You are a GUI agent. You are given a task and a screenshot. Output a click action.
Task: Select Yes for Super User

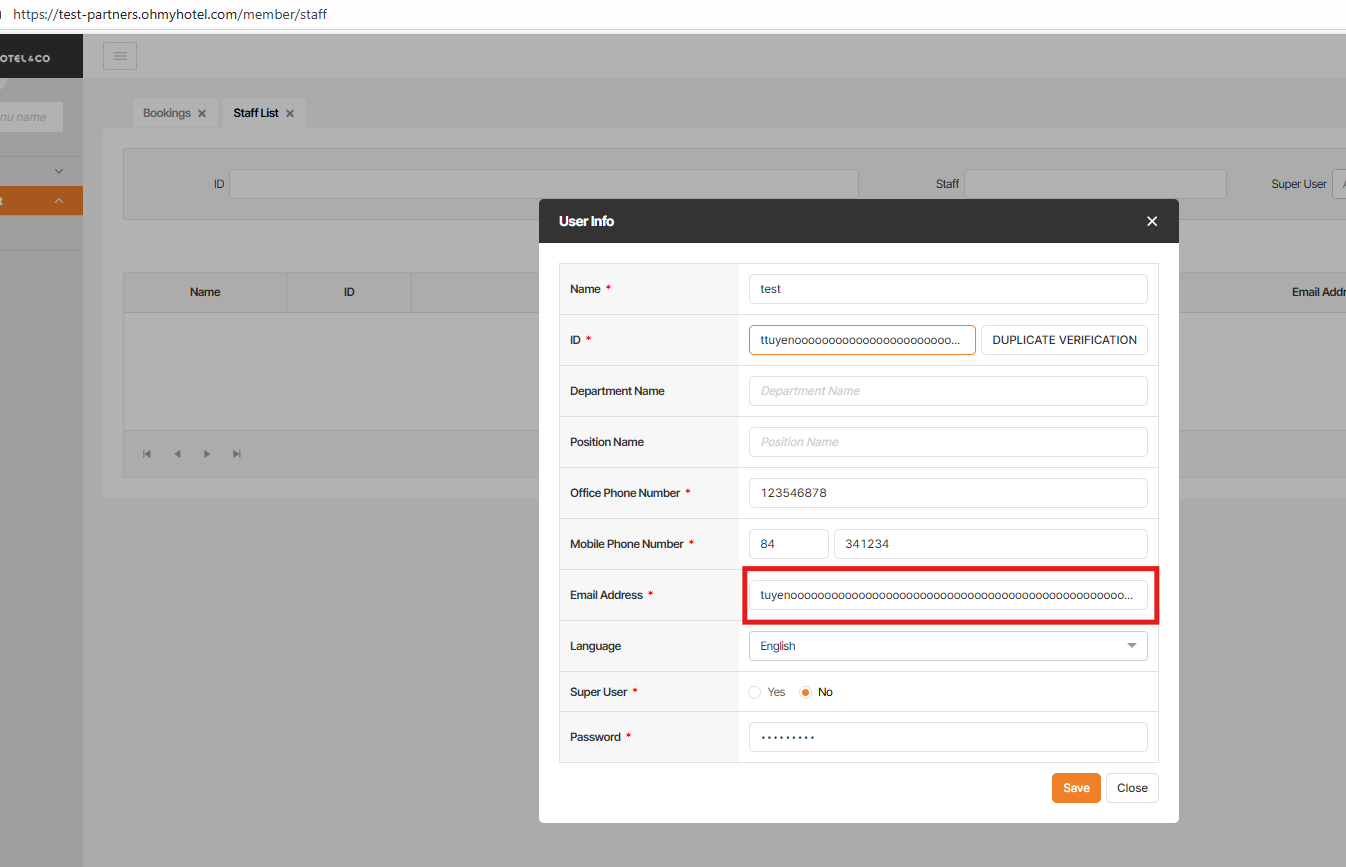[755, 692]
